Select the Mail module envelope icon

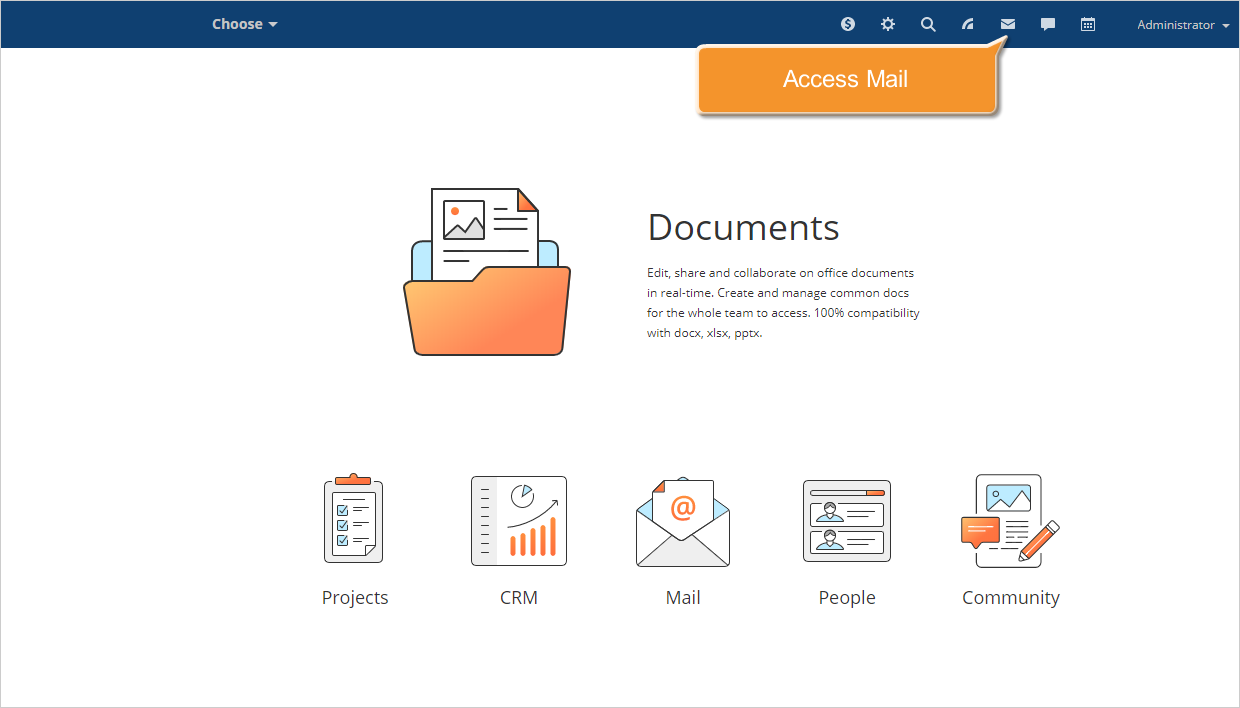(683, 519)
